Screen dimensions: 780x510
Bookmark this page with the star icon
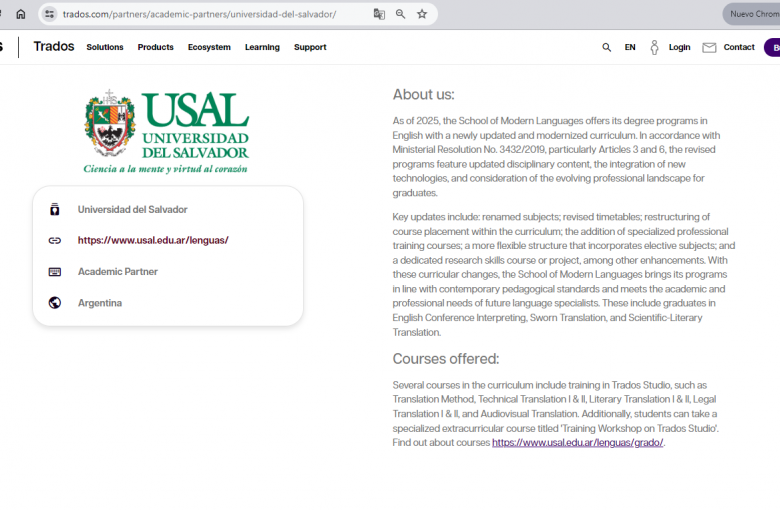click(x=422, y=14)
